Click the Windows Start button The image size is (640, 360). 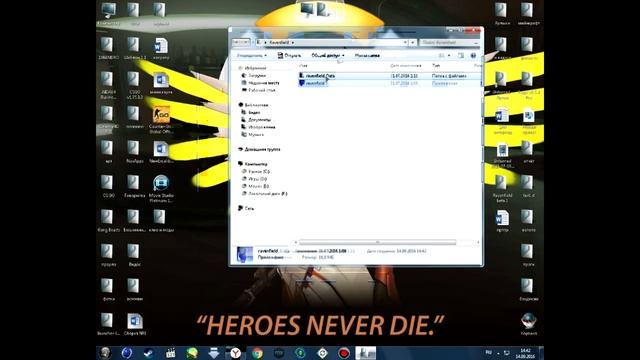(x=106, y=353)
